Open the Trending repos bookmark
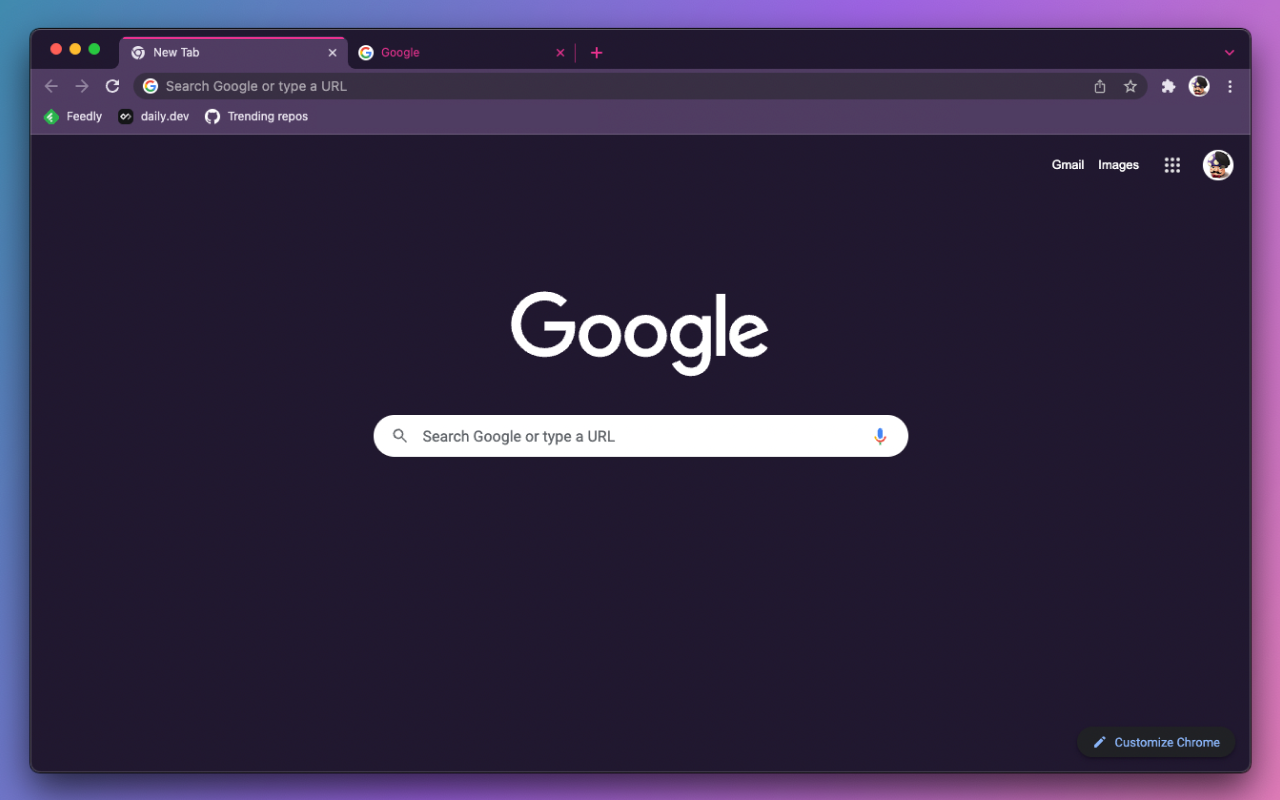 click(x=256, y=117)
